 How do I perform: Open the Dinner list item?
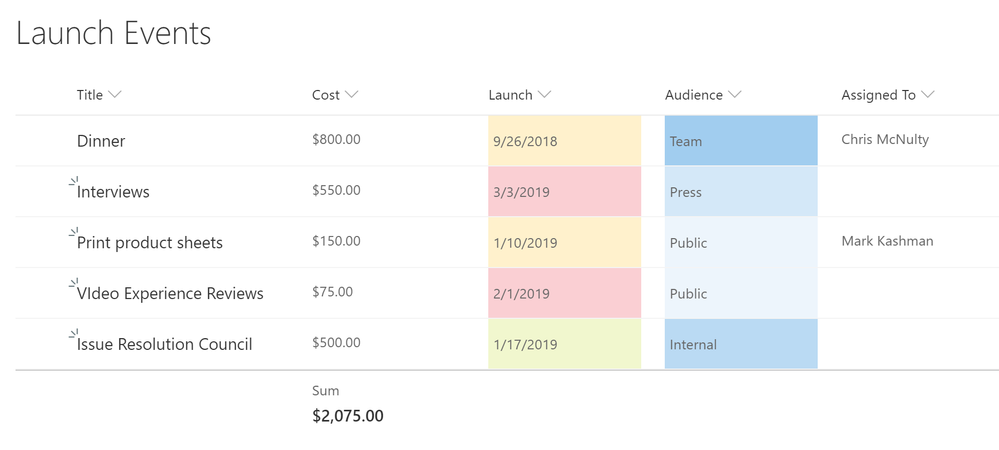(x=101, y=141)
